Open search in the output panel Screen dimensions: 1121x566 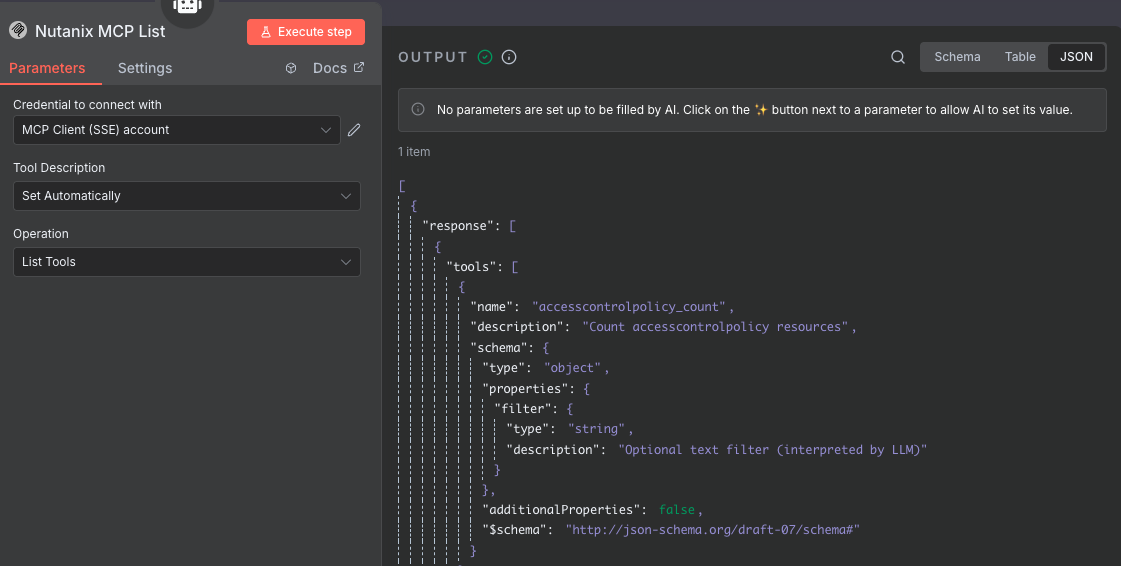[x=898, y=57]
